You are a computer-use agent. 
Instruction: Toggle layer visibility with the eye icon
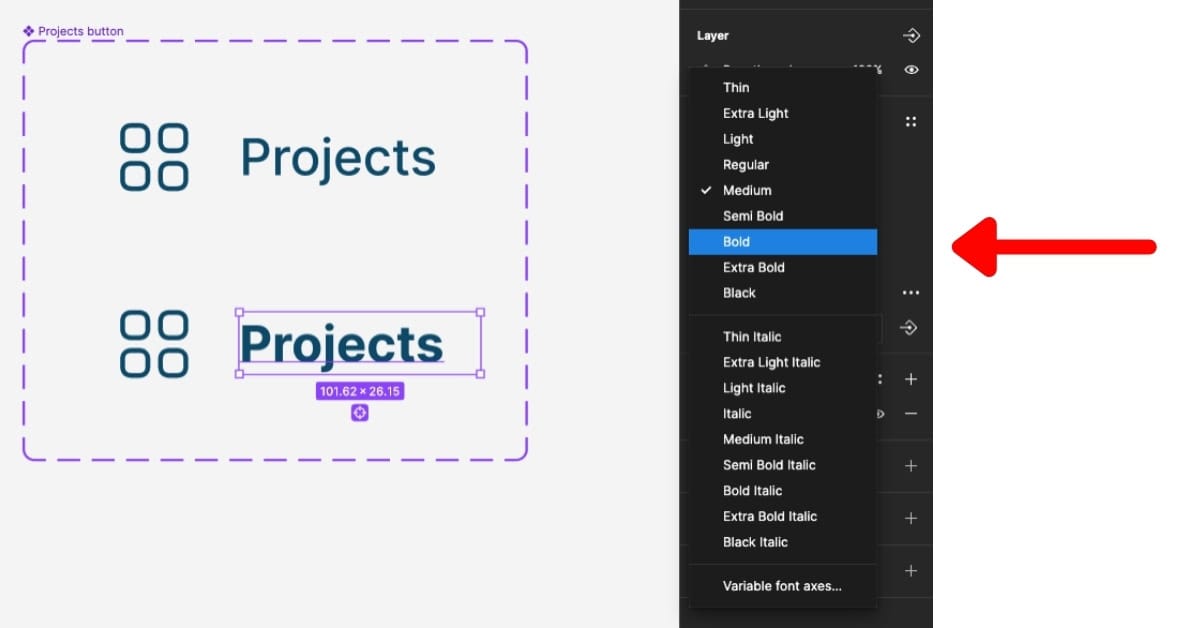tap(911, 70)
